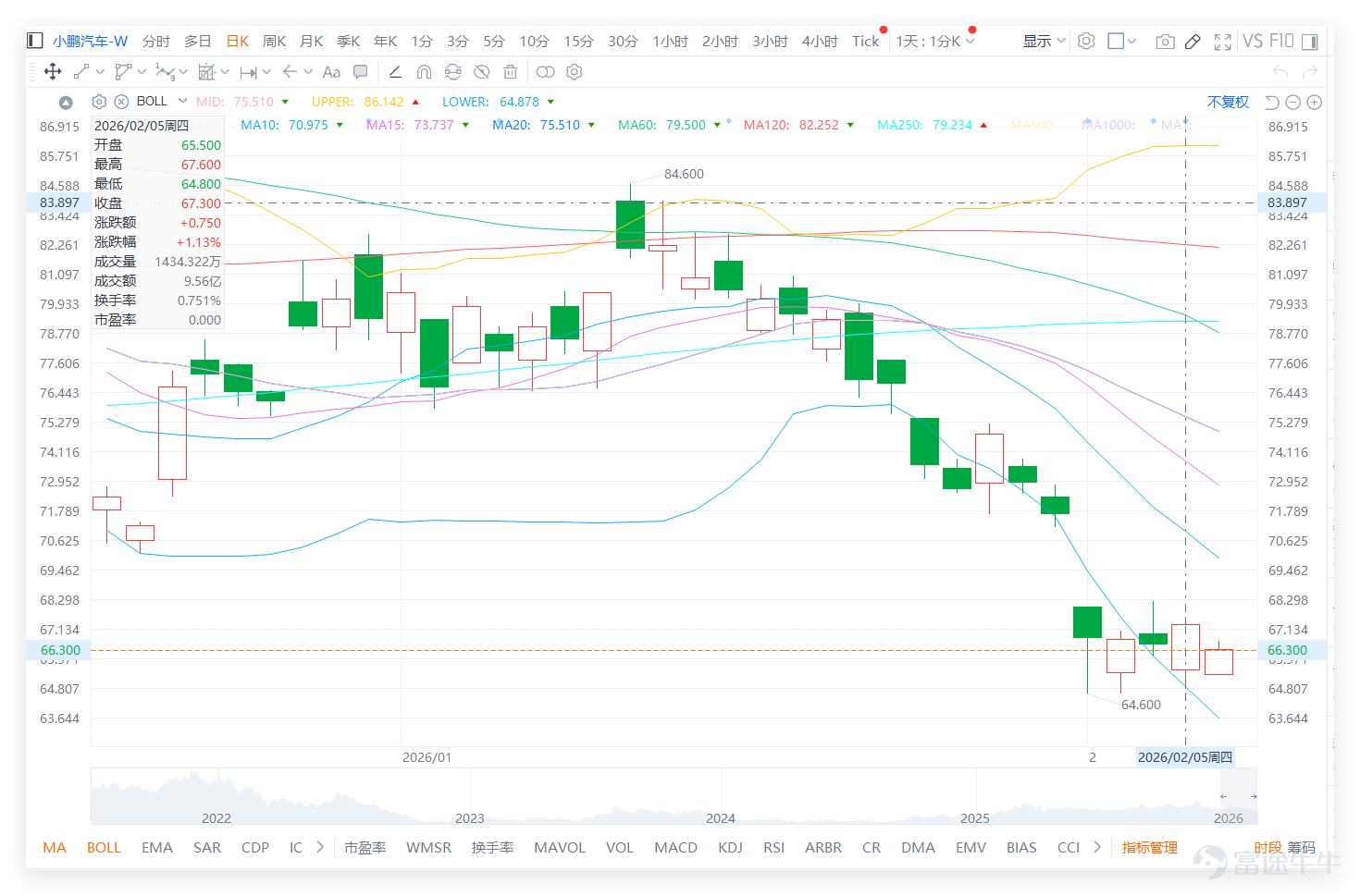Select the Aa text annotation tool
The width and height of the screenshot is (1360, 896).
pyautogui.click(x=331, y=72)
